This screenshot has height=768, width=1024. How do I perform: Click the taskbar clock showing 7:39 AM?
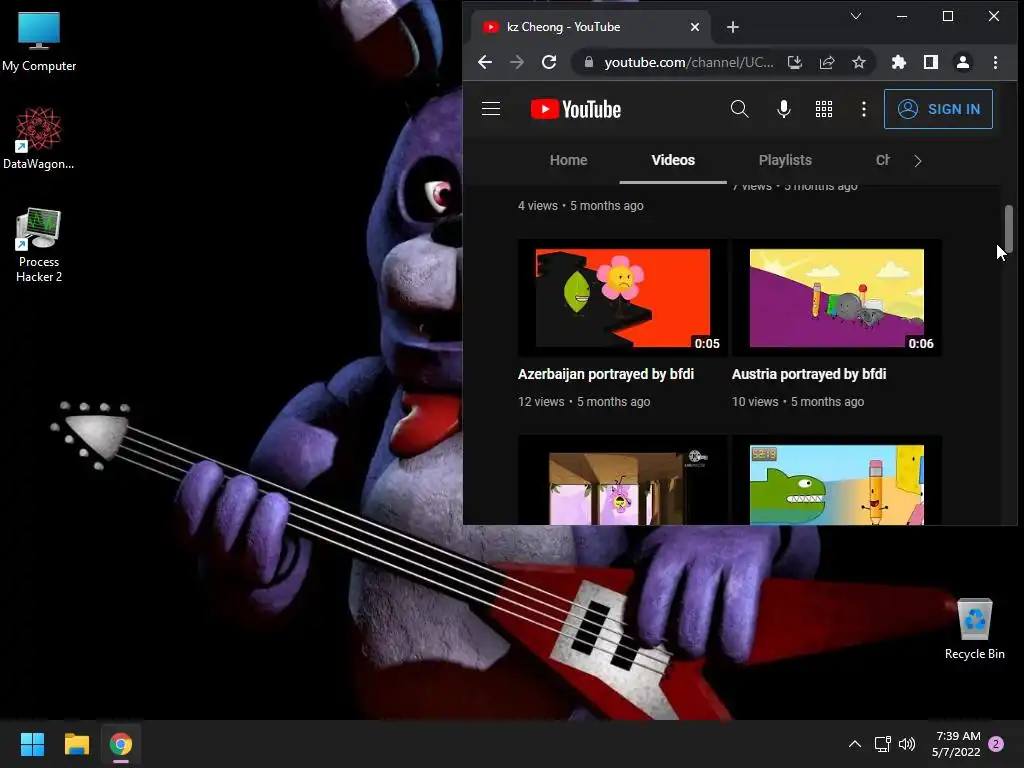point(956,744)
